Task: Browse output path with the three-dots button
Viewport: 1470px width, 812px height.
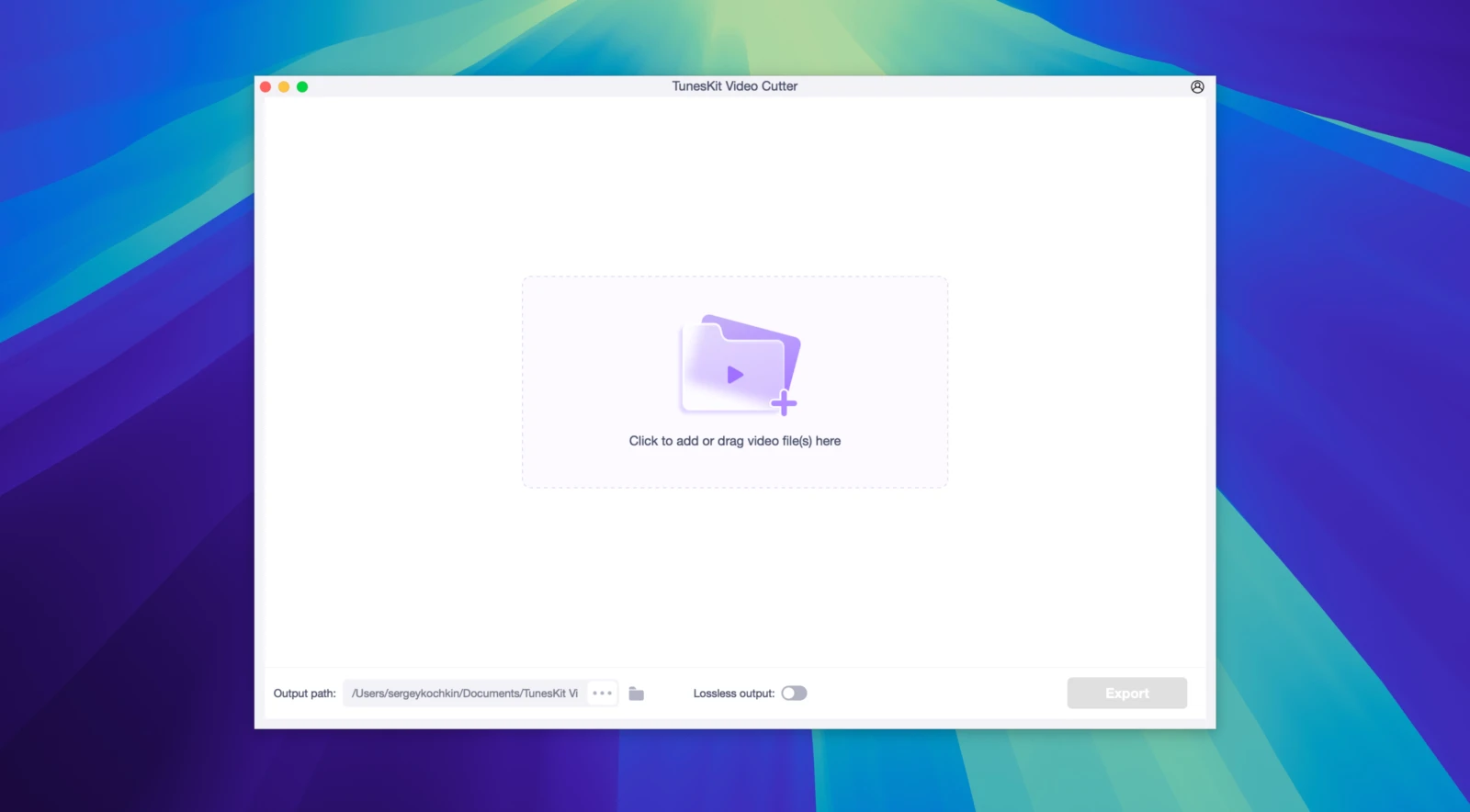Action: 603,694
